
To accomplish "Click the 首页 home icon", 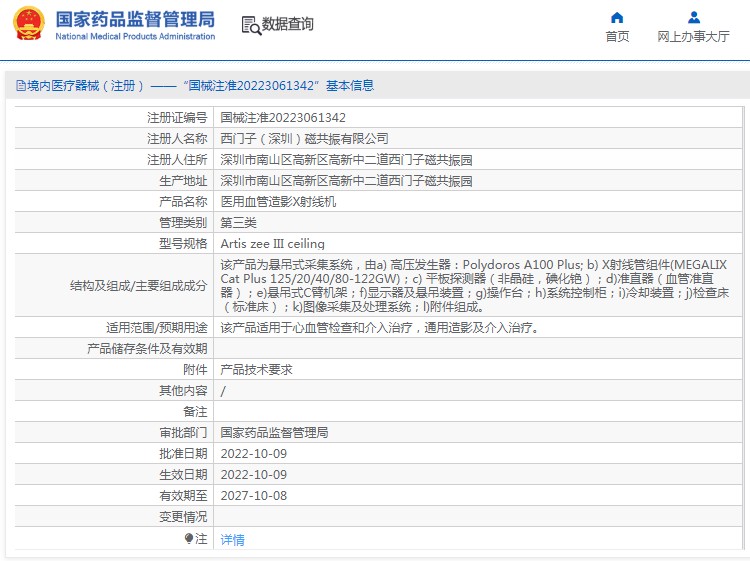I will point(617,18).
